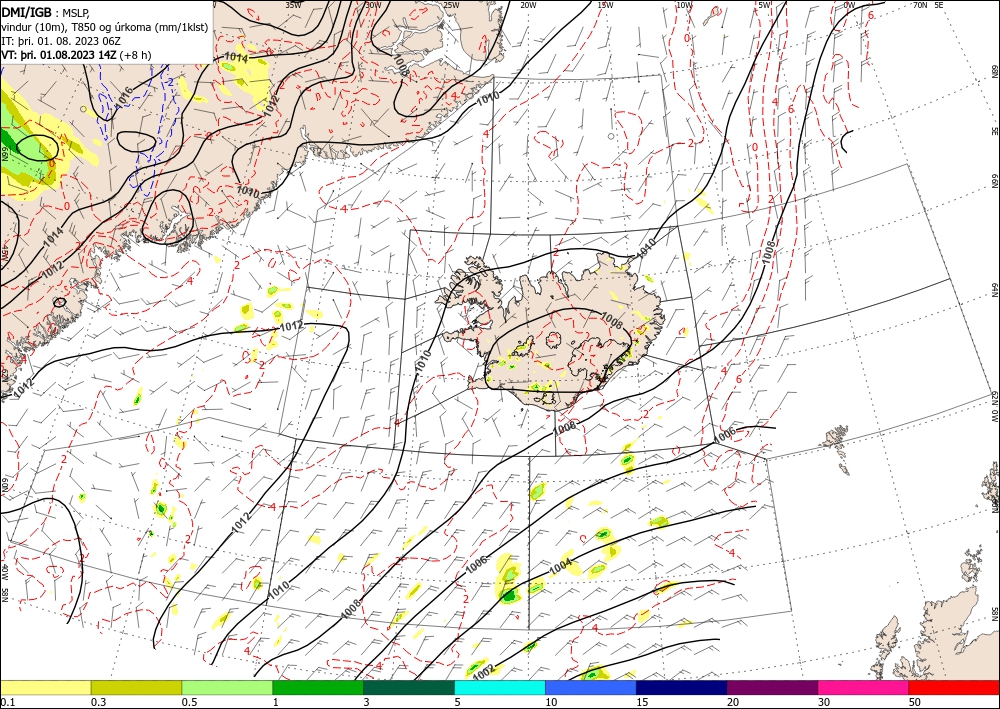
Task: Click the 1016 isobar label
Action: point(122,96)
